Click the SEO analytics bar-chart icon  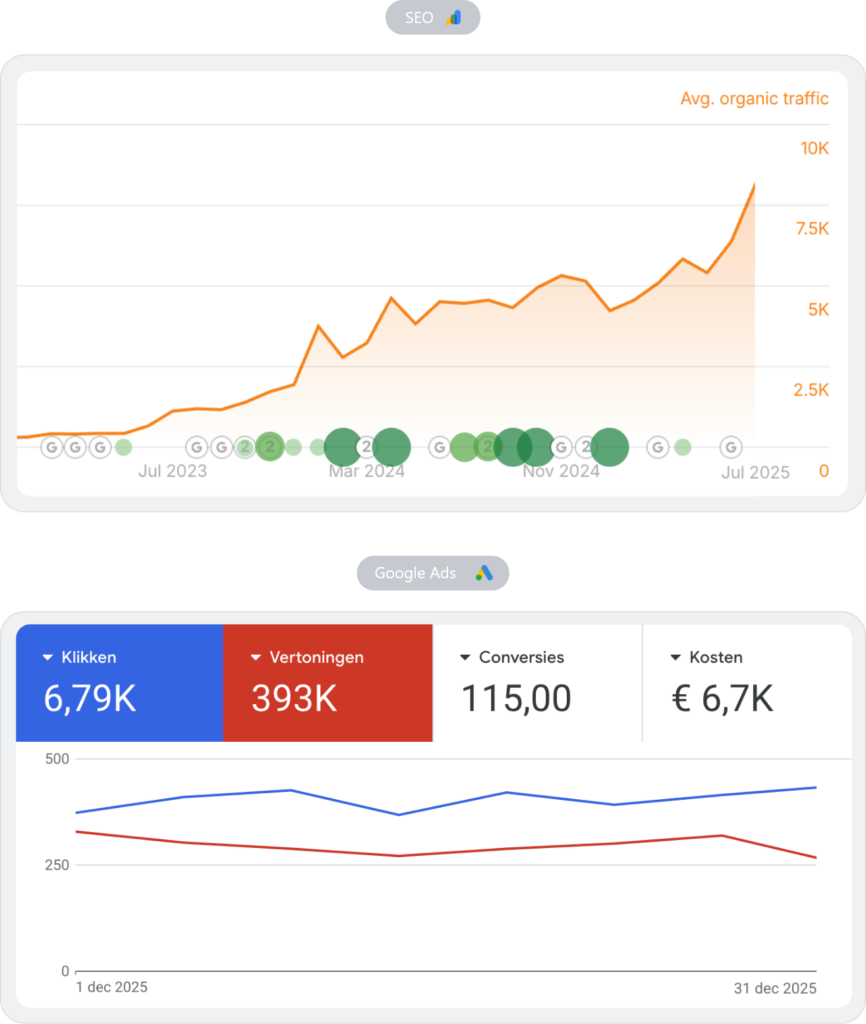tap(453, 17)
